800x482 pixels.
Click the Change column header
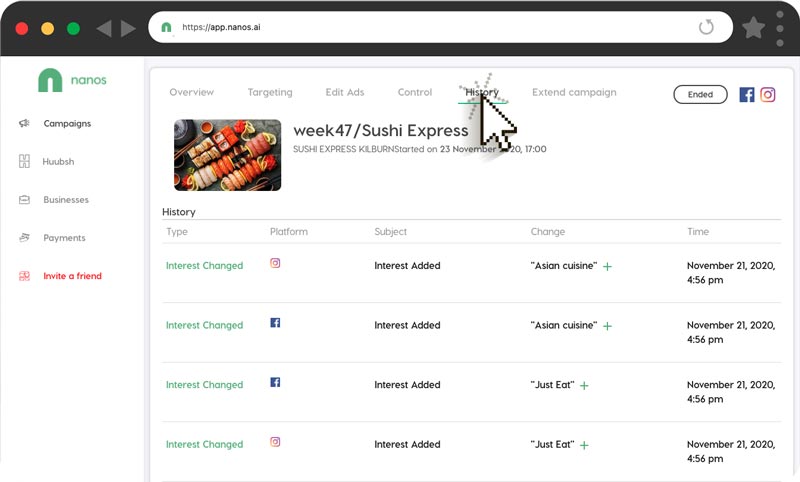click(547, 232)
